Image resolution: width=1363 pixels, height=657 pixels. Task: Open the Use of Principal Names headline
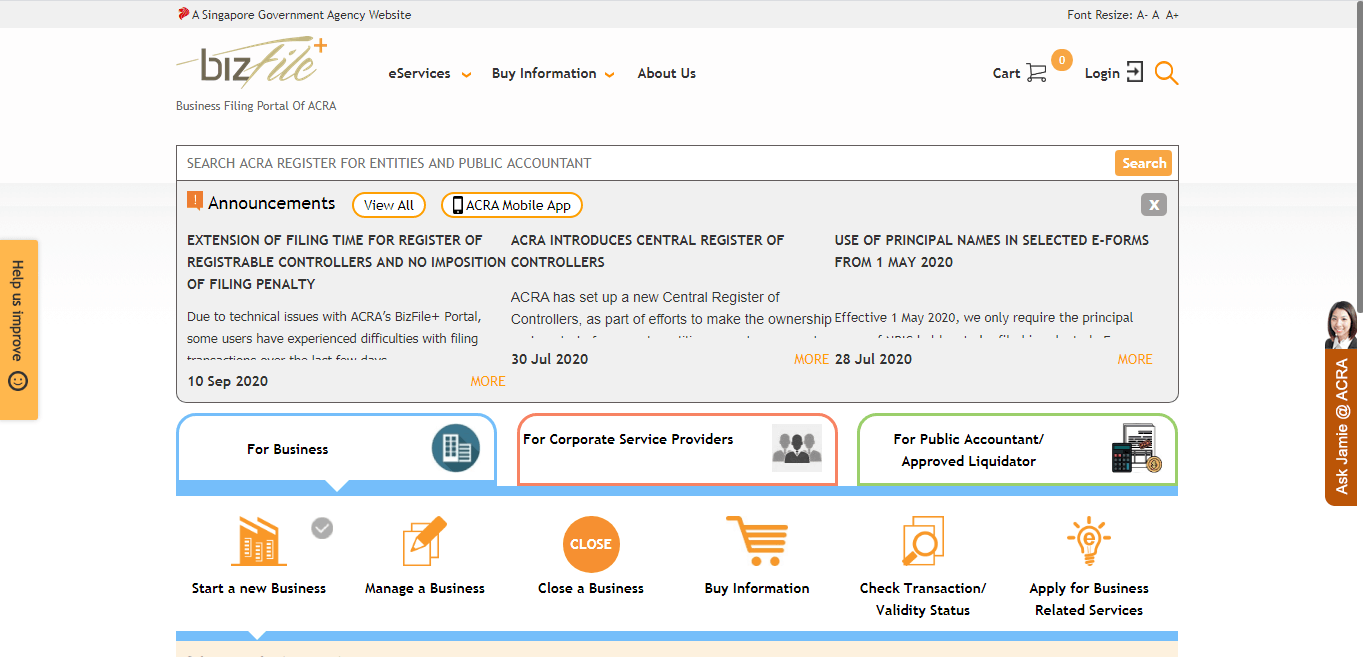[992, 251]
